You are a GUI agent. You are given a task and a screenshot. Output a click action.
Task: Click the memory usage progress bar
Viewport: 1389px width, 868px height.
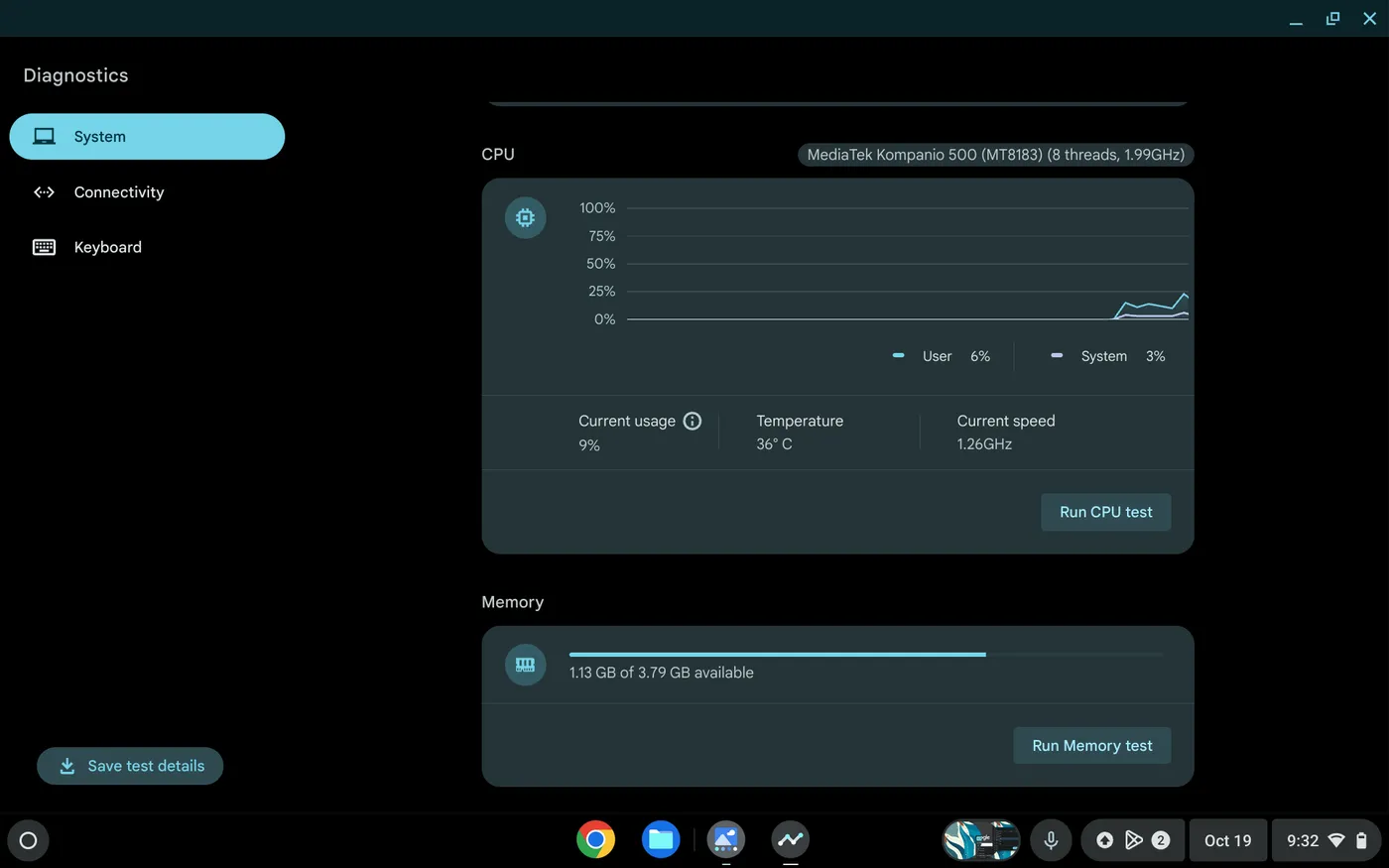[866, 655]
